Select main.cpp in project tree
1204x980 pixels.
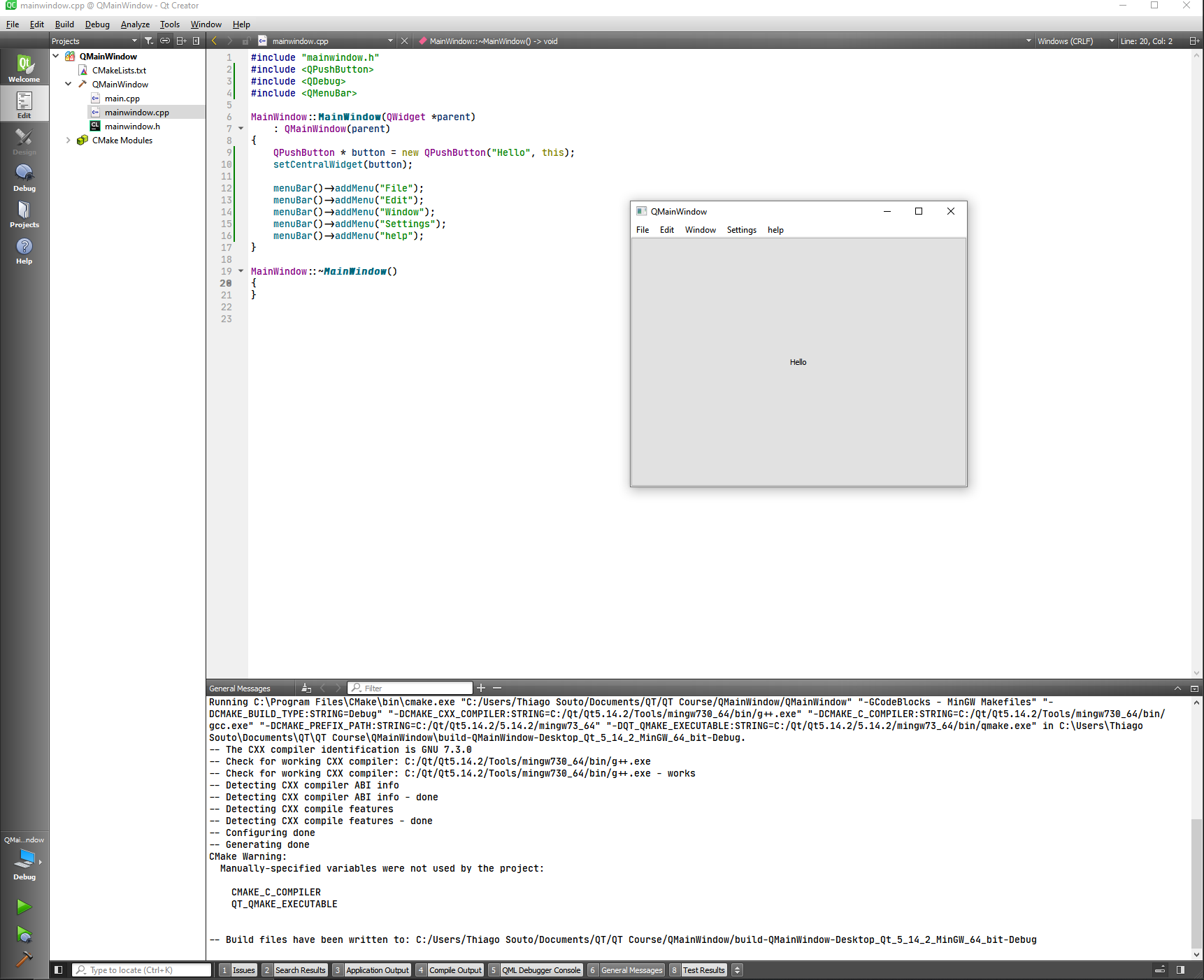click(122, 98)
